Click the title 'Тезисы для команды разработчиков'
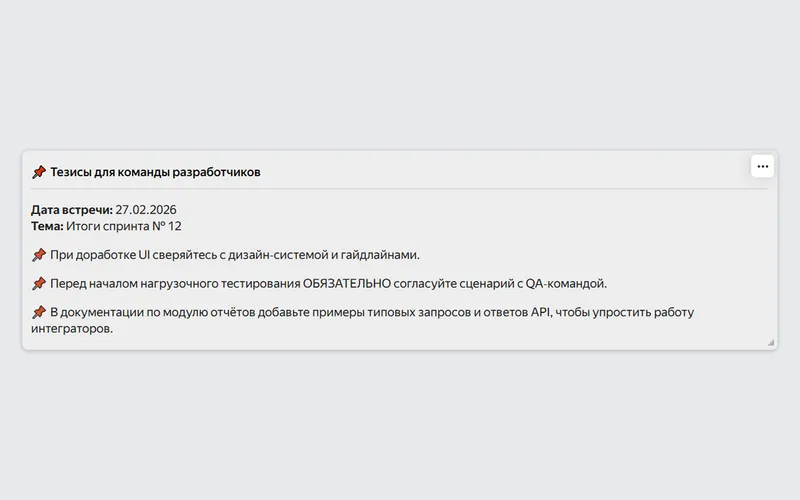 155,172
